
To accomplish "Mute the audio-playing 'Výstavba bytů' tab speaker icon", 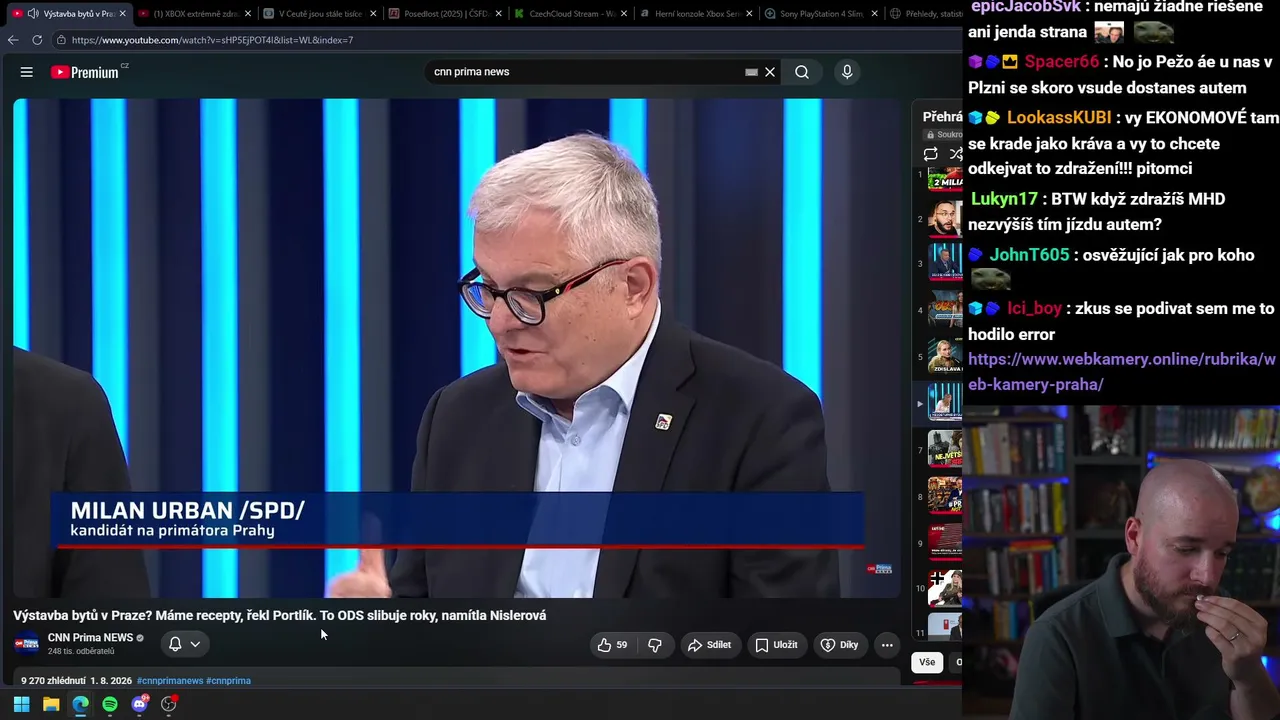I will [x=33, y=14].
